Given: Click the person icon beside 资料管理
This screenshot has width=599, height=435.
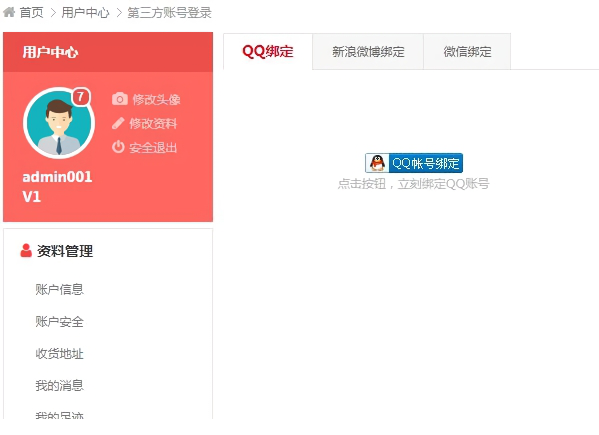Looking at the screenshot, I should [26, 251].
